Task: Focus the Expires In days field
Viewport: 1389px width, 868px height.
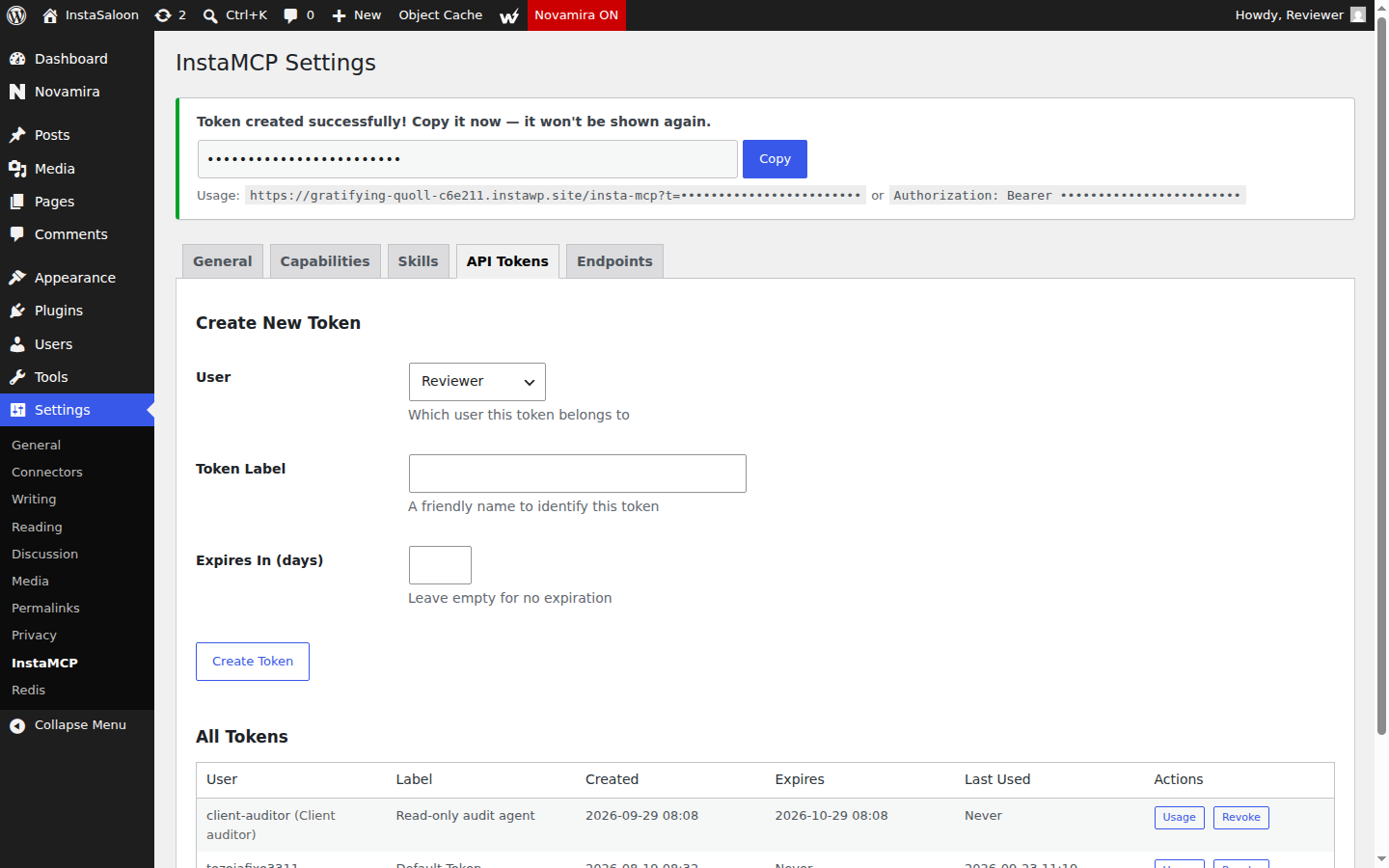Action: click(x=440, y=565)
